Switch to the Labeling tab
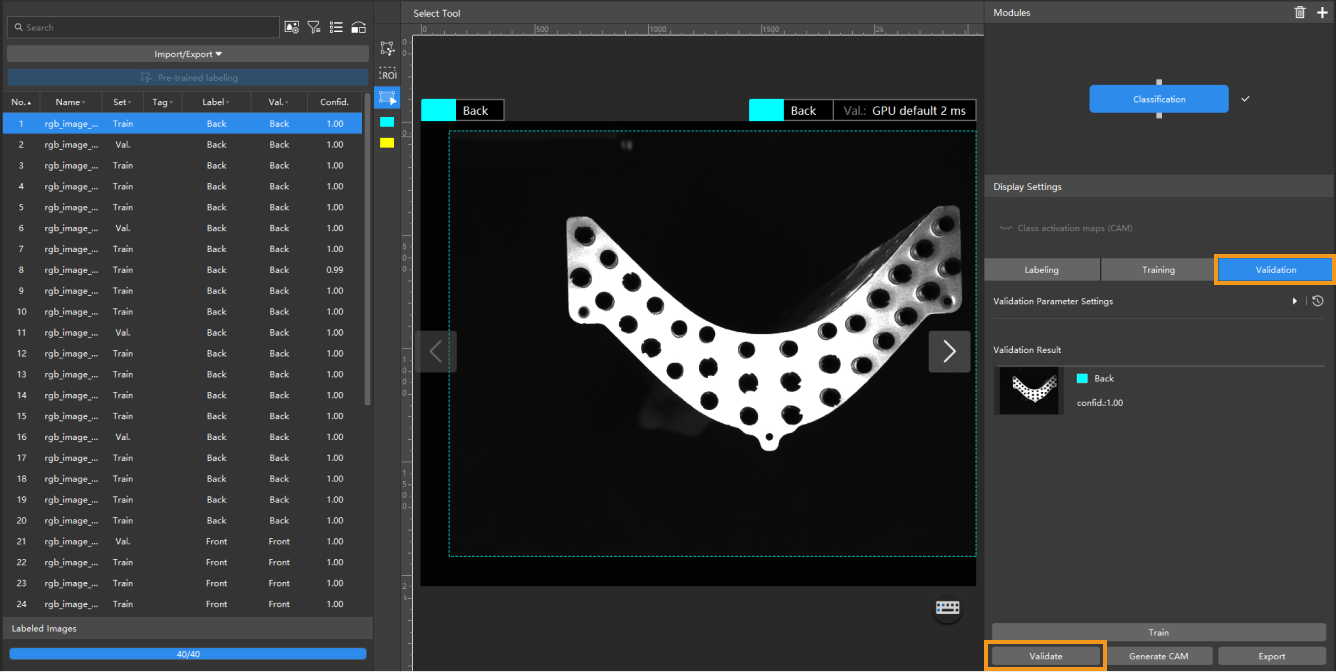Viewport: 1336px width, 672px height. pos(1041,270)
